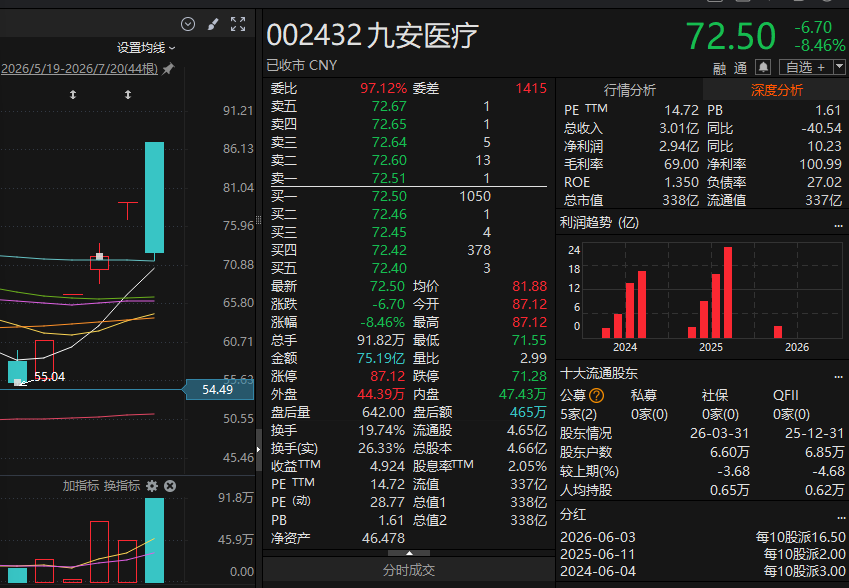The image size is (849, 588).
Task: Expand the 分时成交 panel with up arrow
Action: point(409,553)
